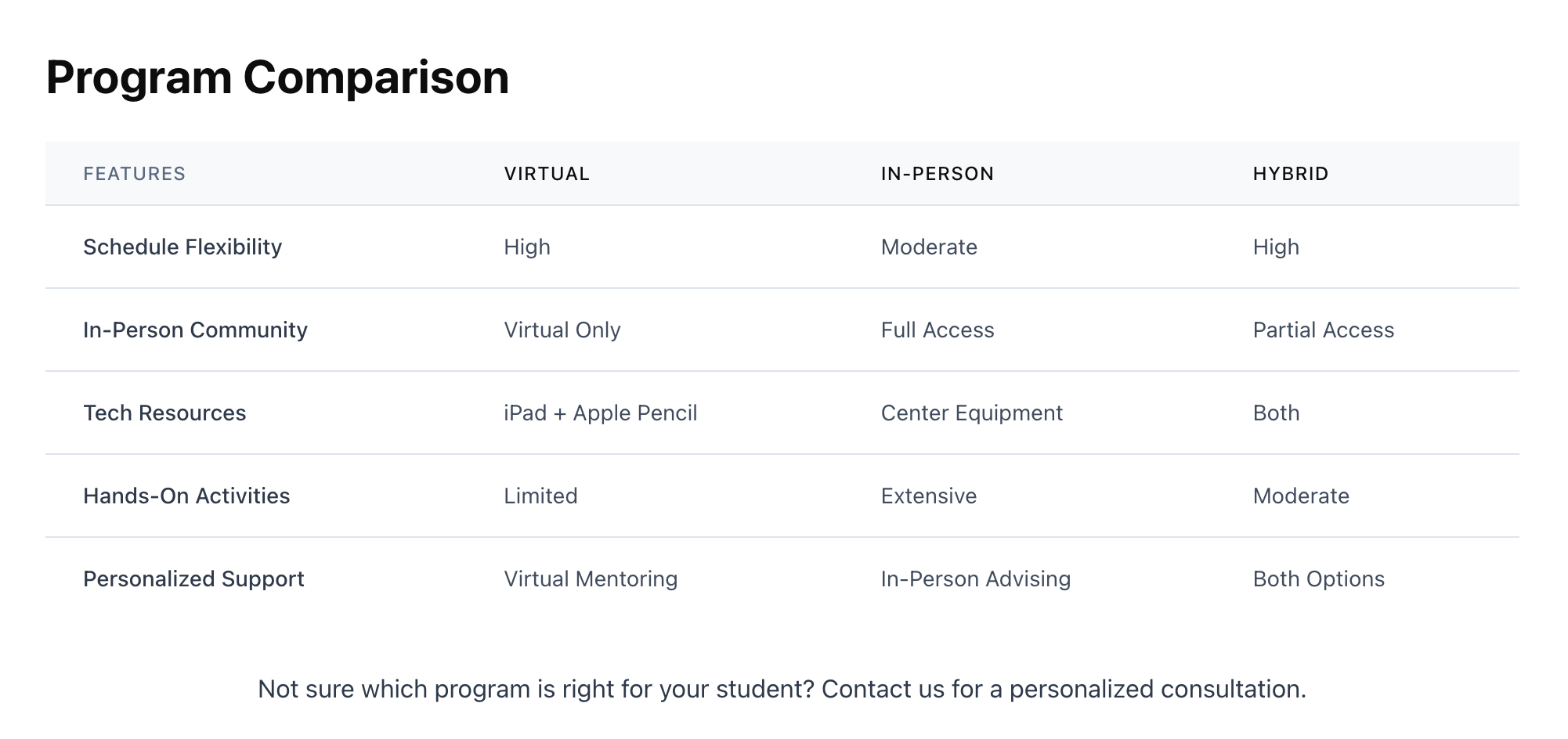Select the Hands-On Activities row label
The width and height of the screenshot is (1568, 739).
[x=186, y=496]
